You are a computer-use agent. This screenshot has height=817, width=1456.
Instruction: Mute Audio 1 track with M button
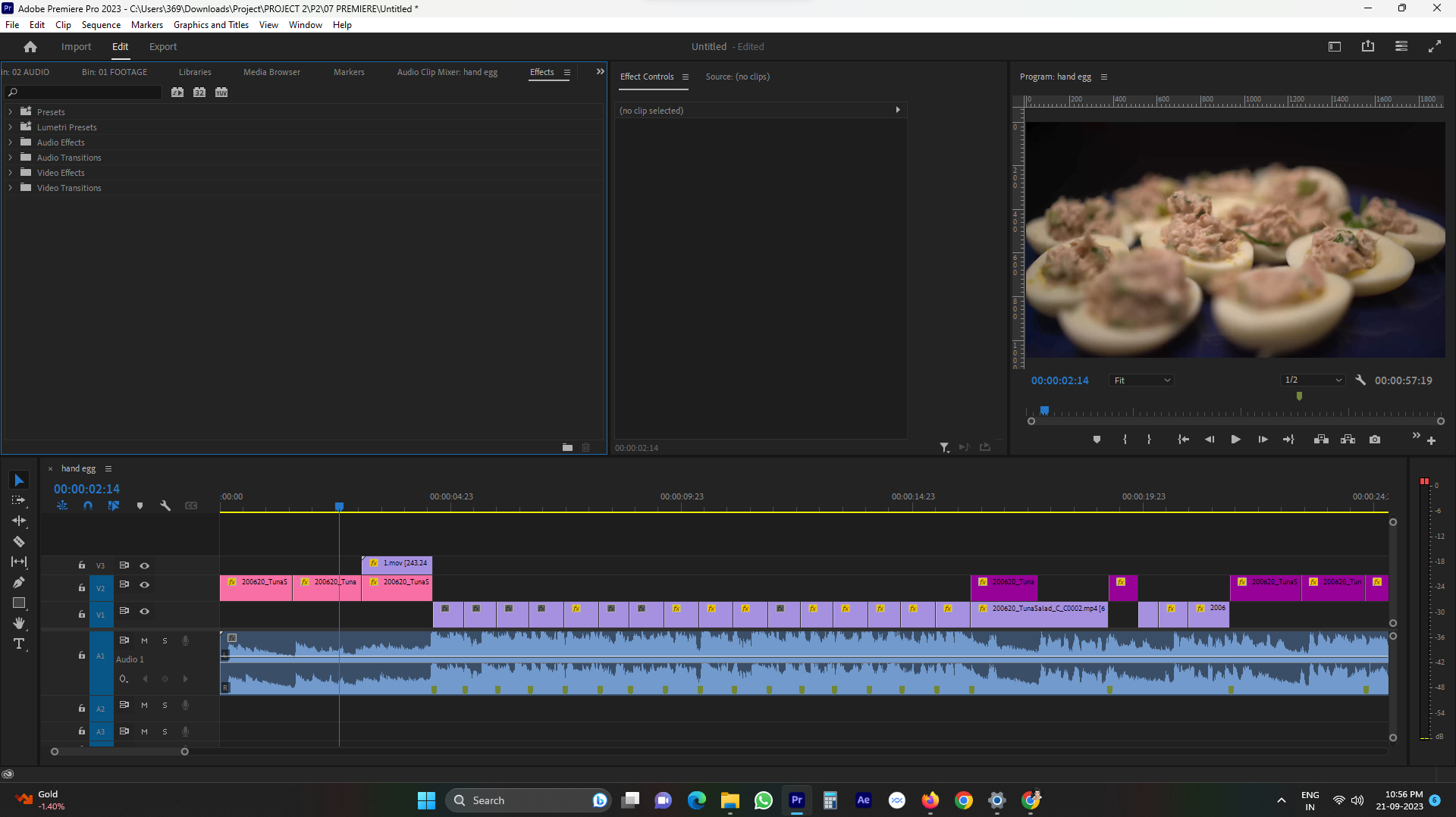[x=144, y=641]
